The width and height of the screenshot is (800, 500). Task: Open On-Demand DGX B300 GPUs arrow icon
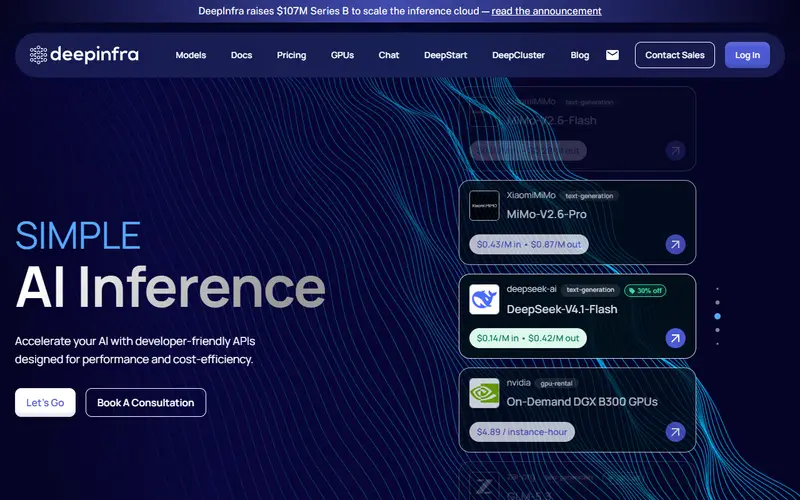pos(675,432)
